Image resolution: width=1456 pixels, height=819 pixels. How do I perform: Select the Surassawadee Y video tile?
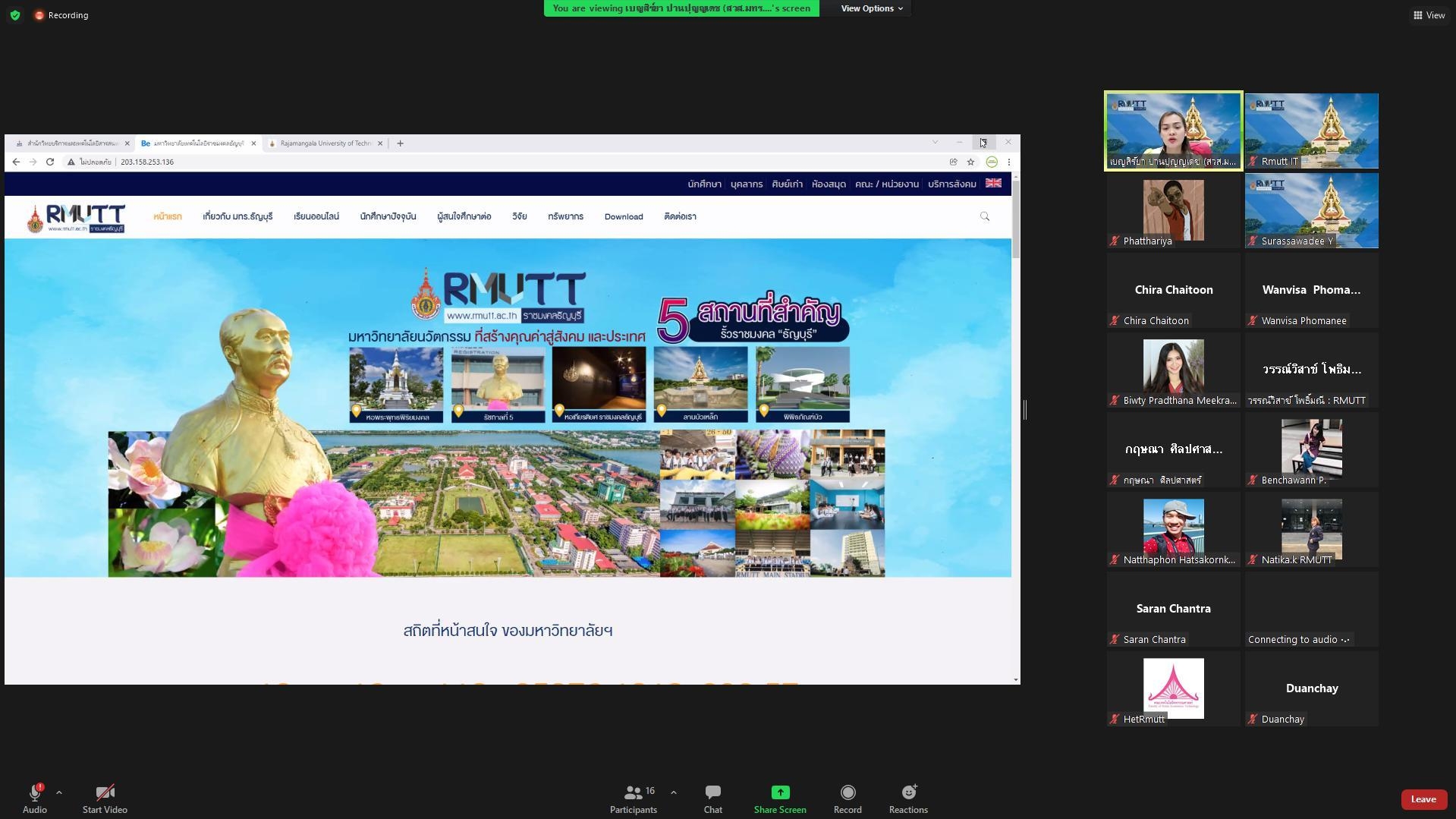tap(1311, 210)
